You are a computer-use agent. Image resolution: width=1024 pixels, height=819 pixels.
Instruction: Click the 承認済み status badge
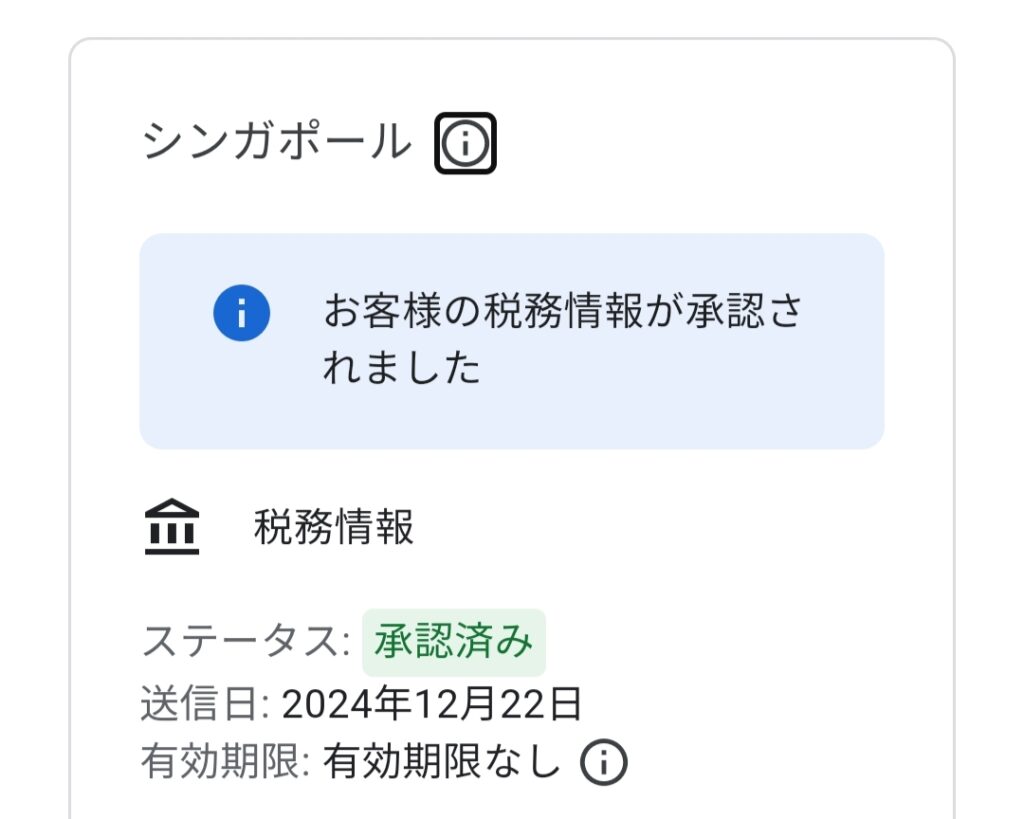pos(454,642)
